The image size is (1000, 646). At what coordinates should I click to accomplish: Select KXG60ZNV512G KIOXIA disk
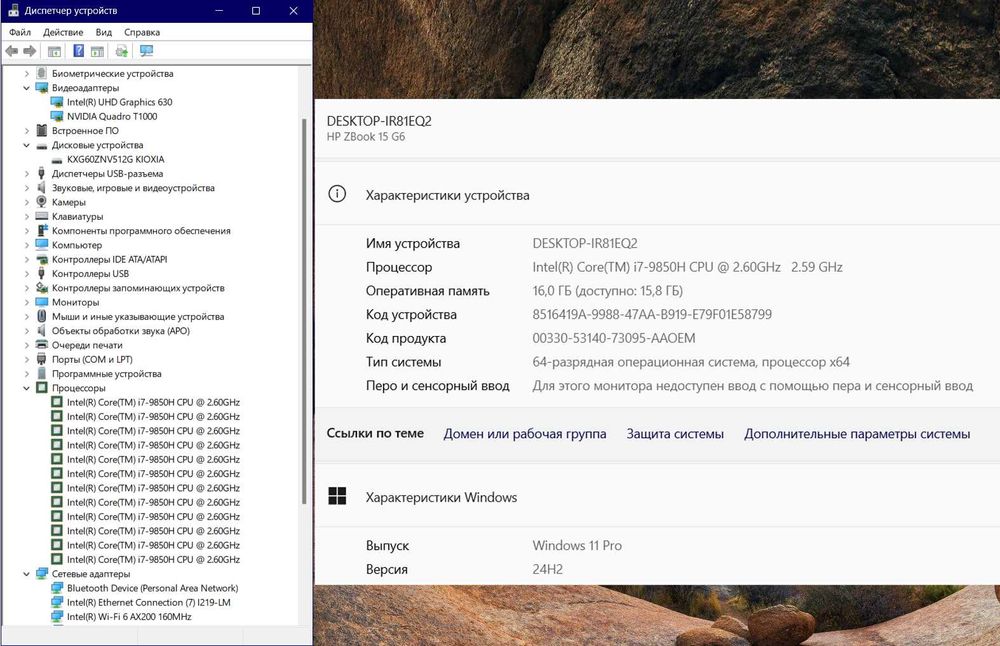(115, 159)
